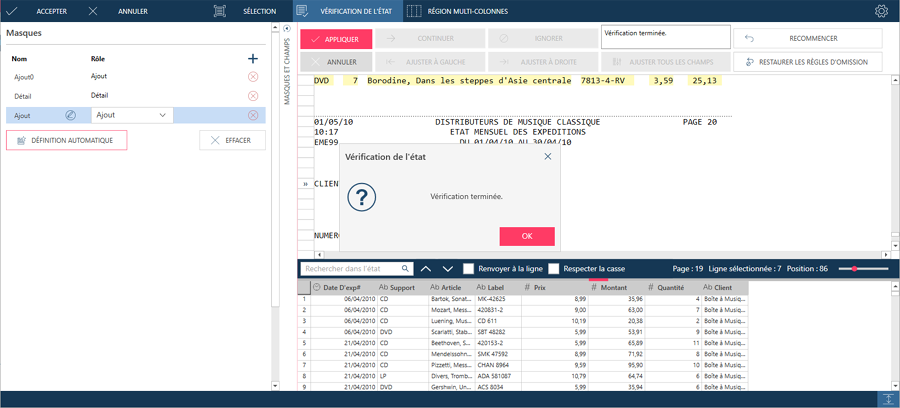This screenshot has width=900, height=408.
Task: Click OK in the verification dialog
Action: tap(527, 236)
